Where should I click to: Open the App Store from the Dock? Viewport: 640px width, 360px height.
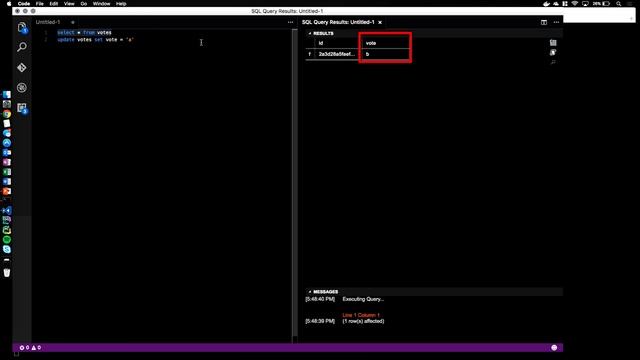point(7,143)
